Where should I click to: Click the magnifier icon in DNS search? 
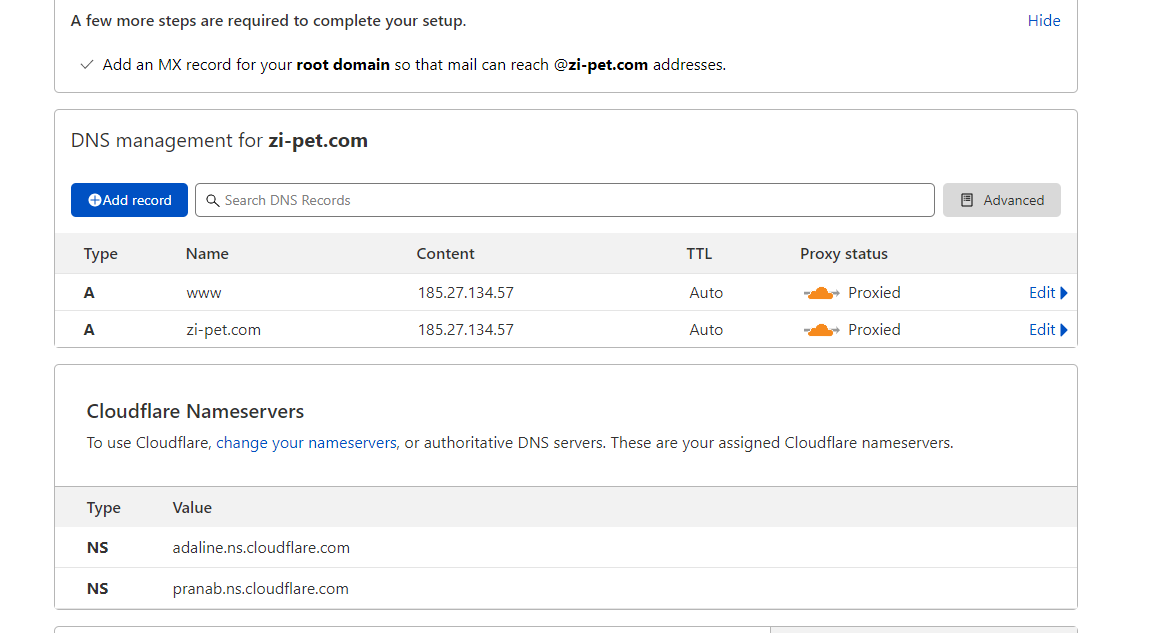pyautogui.click(x=213, y=201)
